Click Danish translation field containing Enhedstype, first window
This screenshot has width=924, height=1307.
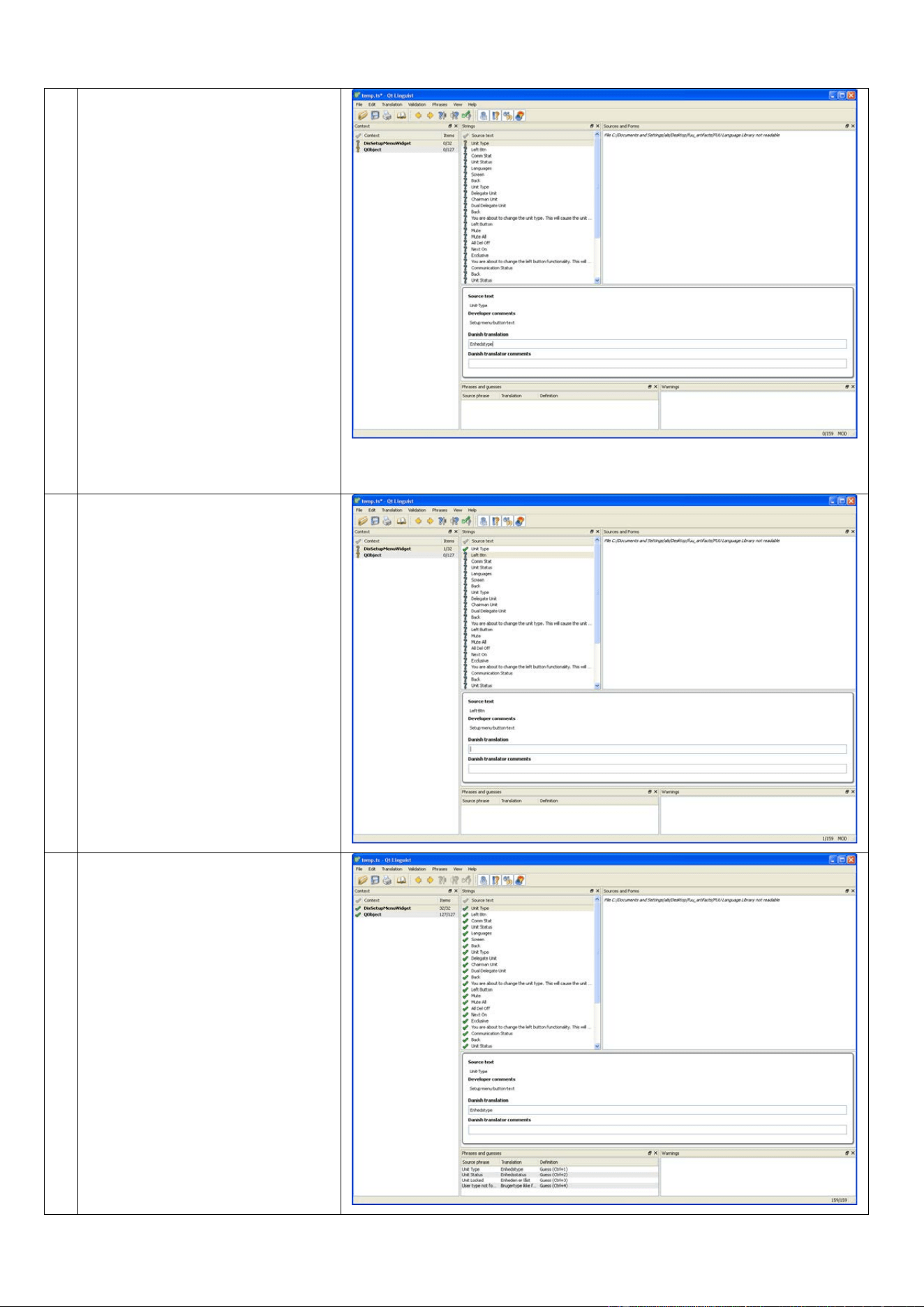coord(657,344)
